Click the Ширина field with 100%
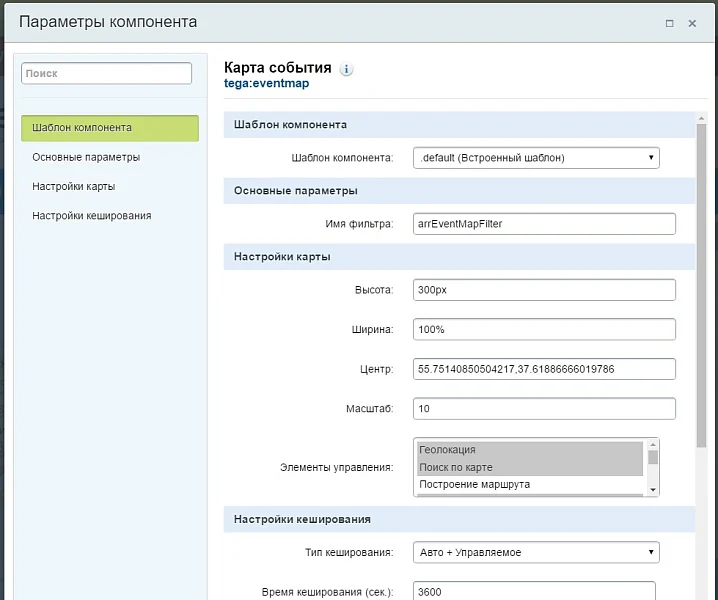718x600 pixels. pyautogui.click(x=544, y=329)
